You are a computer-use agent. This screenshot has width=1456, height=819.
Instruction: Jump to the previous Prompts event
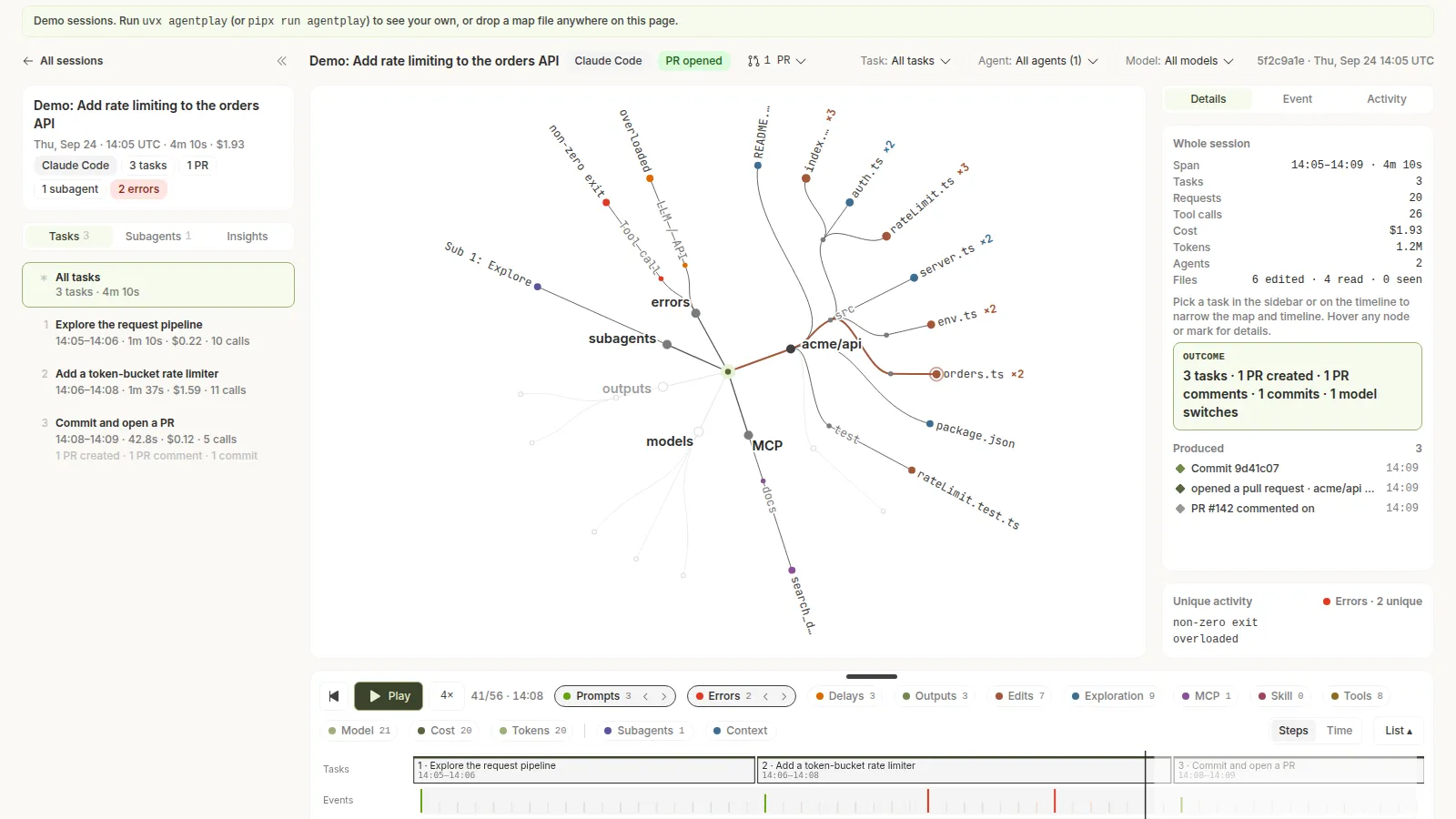pos(646,696)
